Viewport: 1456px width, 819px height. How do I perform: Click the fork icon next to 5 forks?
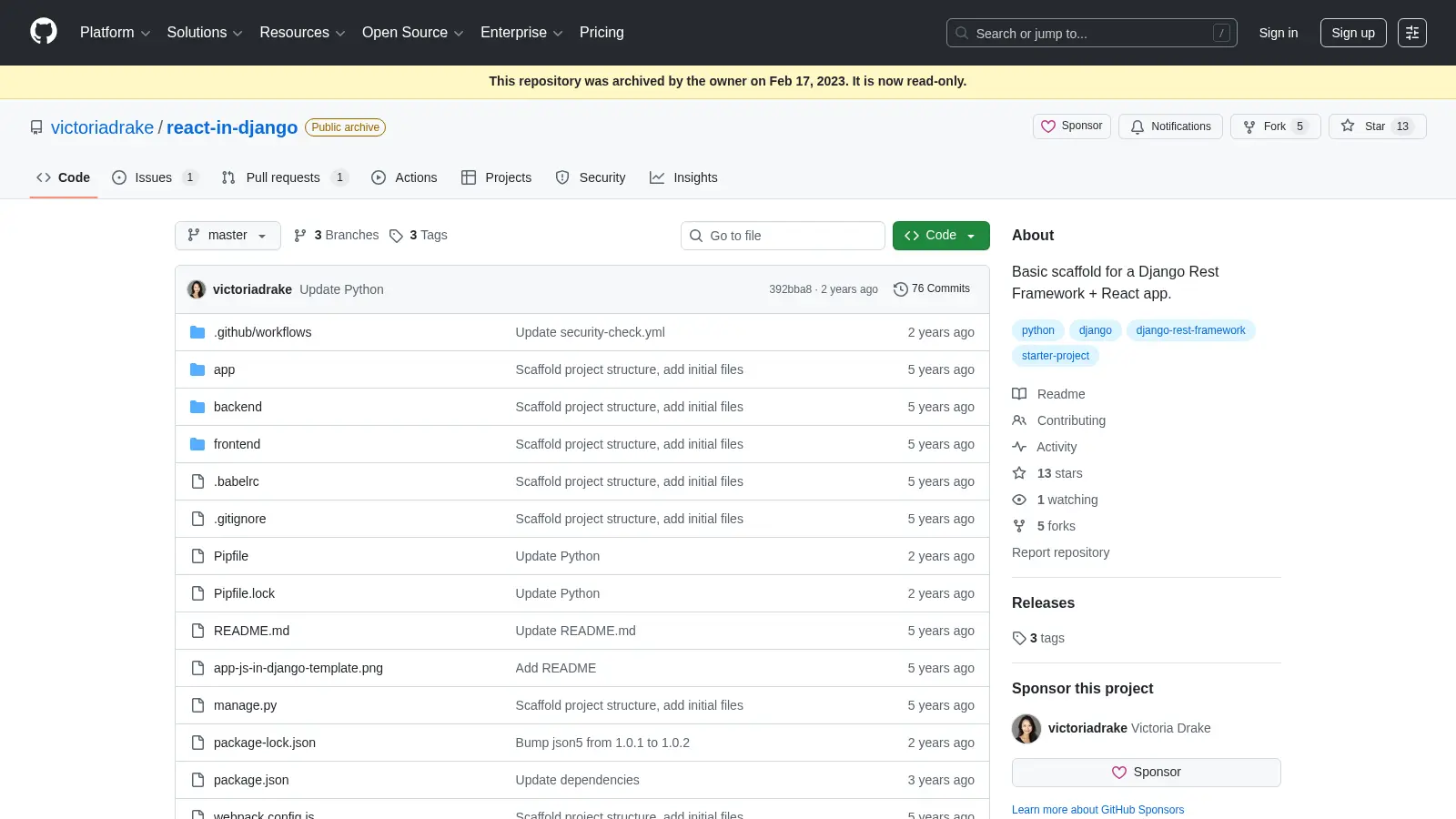tap(1019, 526)
